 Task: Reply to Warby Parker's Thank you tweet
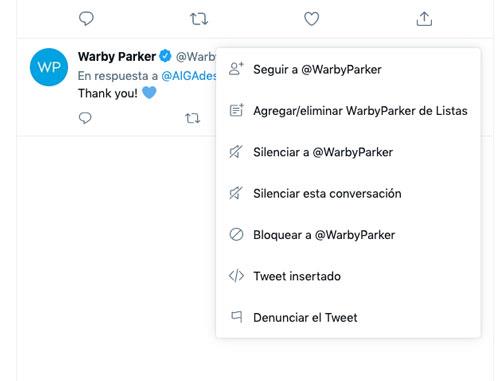(x=85, y=118)
